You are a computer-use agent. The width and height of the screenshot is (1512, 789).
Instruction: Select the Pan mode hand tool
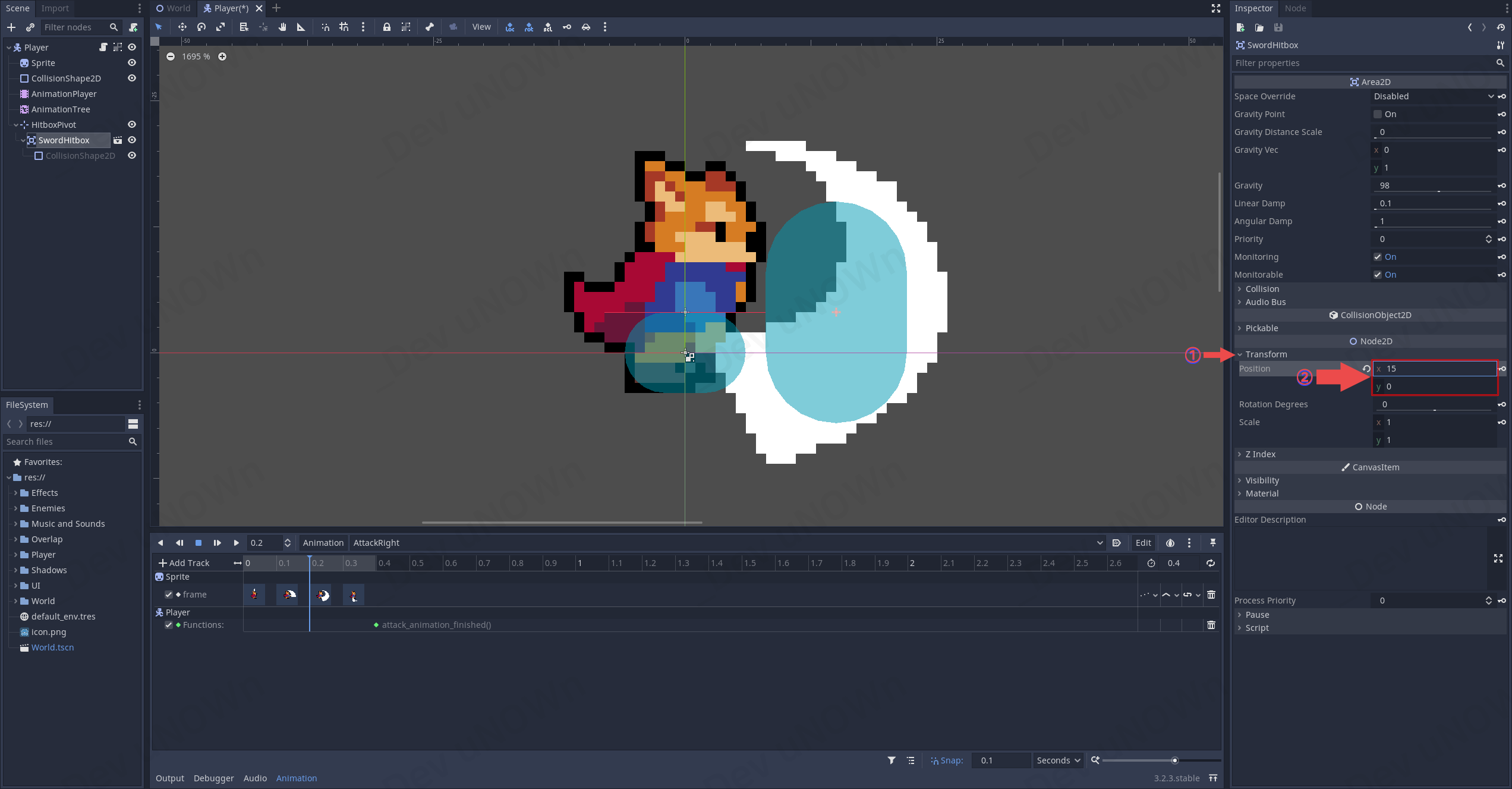282,27
